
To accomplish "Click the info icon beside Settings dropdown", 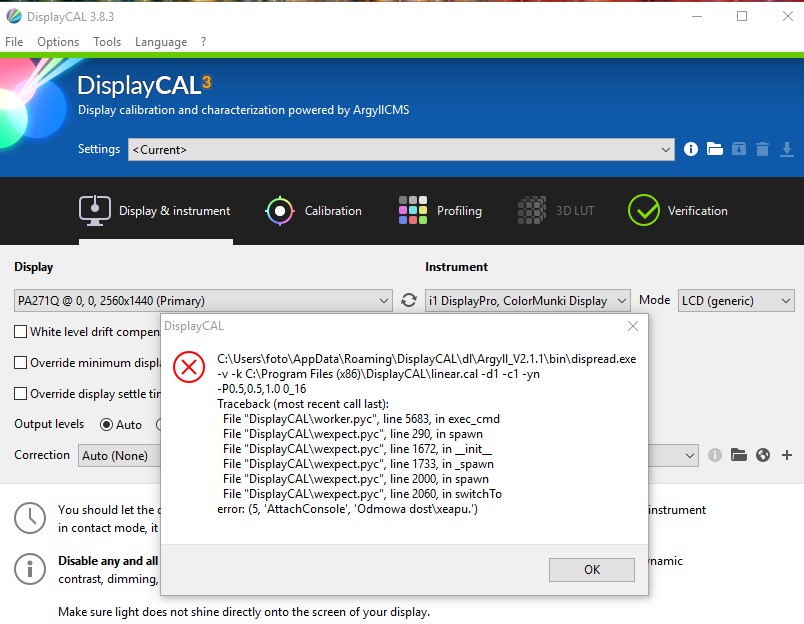I will click(x=691, y=149).
